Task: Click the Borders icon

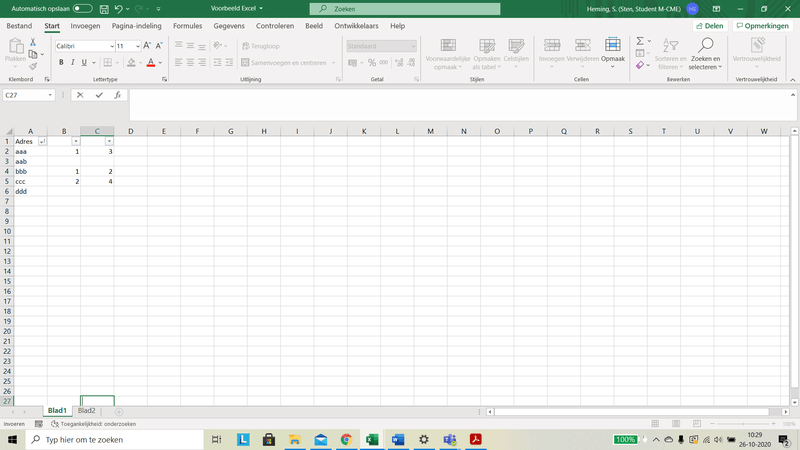Action: 108,62
